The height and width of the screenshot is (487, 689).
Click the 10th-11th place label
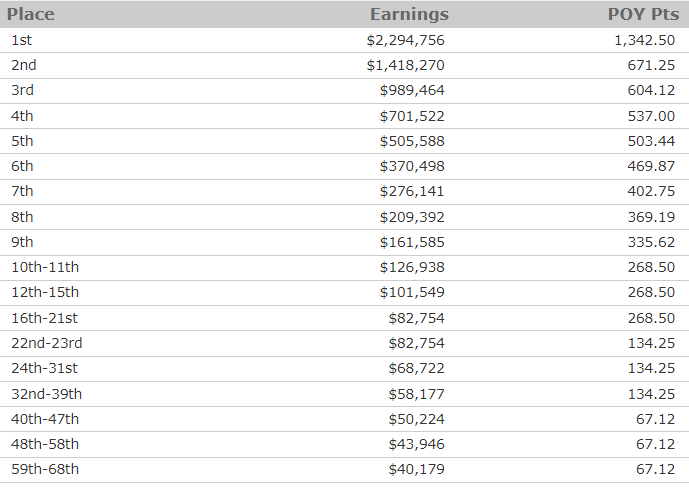tap(45, 267)
